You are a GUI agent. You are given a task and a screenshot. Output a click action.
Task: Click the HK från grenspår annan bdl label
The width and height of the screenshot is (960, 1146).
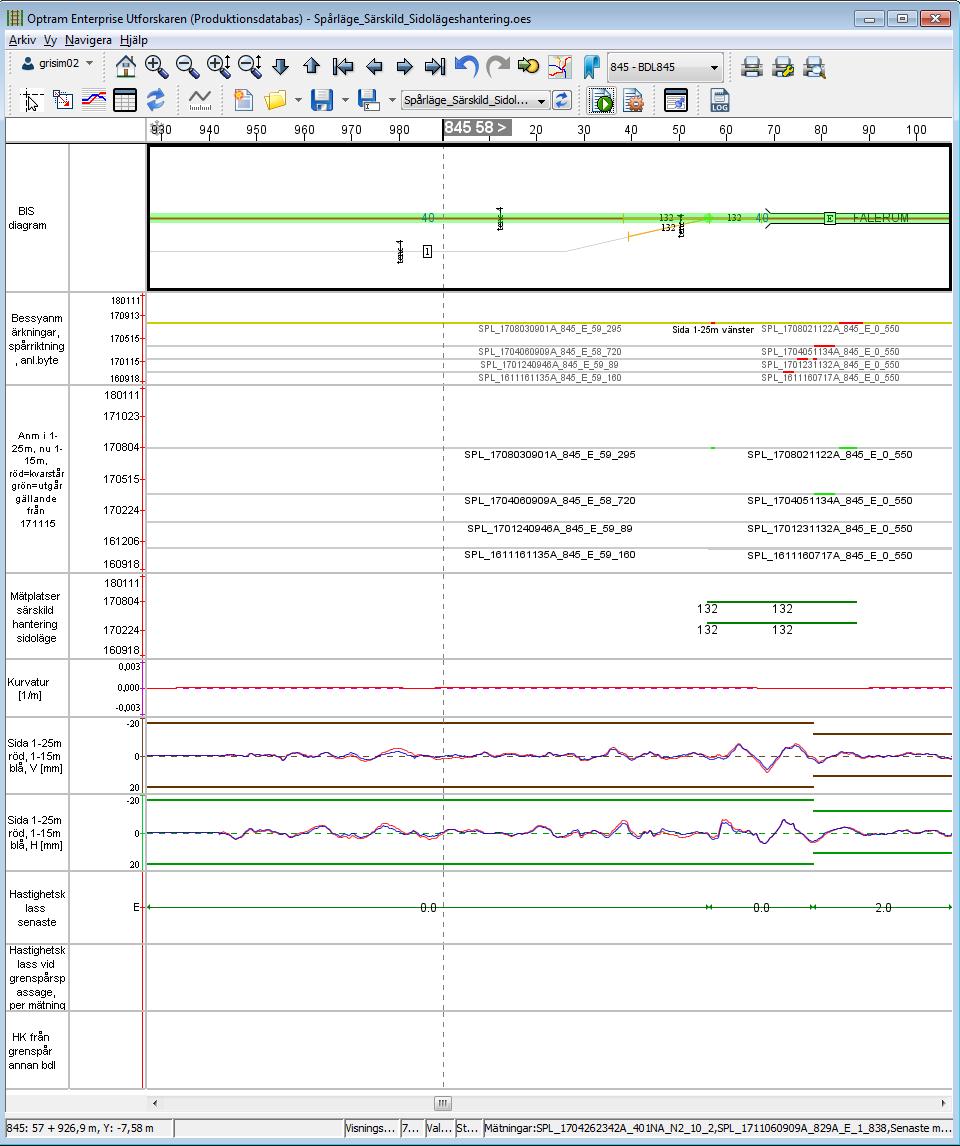(30, 1051)
